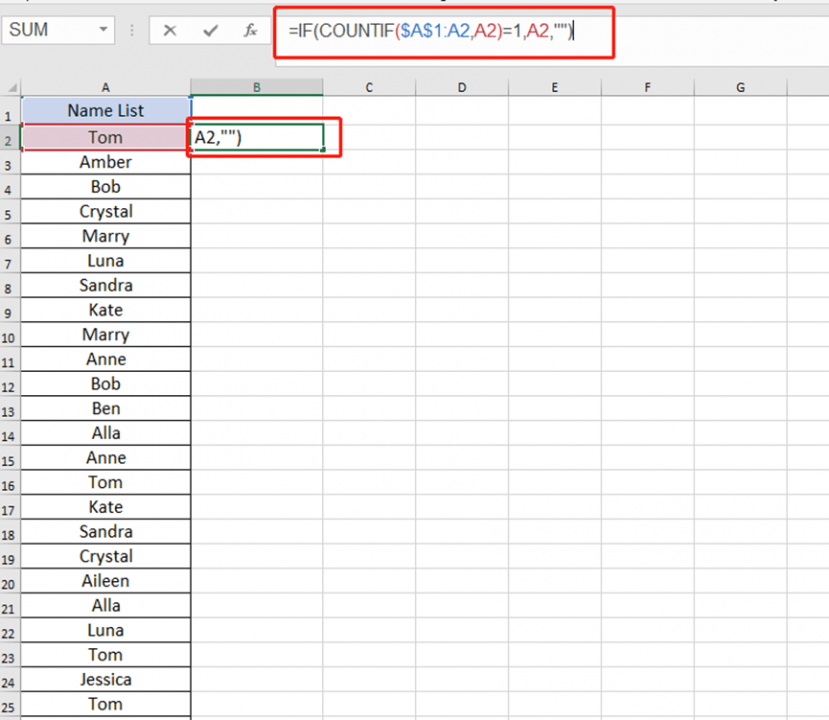Image resolution: width=829 pixels, height=720 pixels.
Task: Select cell B2 containing the partial formula
Action: pyautogui.click(x=256, y=137)
